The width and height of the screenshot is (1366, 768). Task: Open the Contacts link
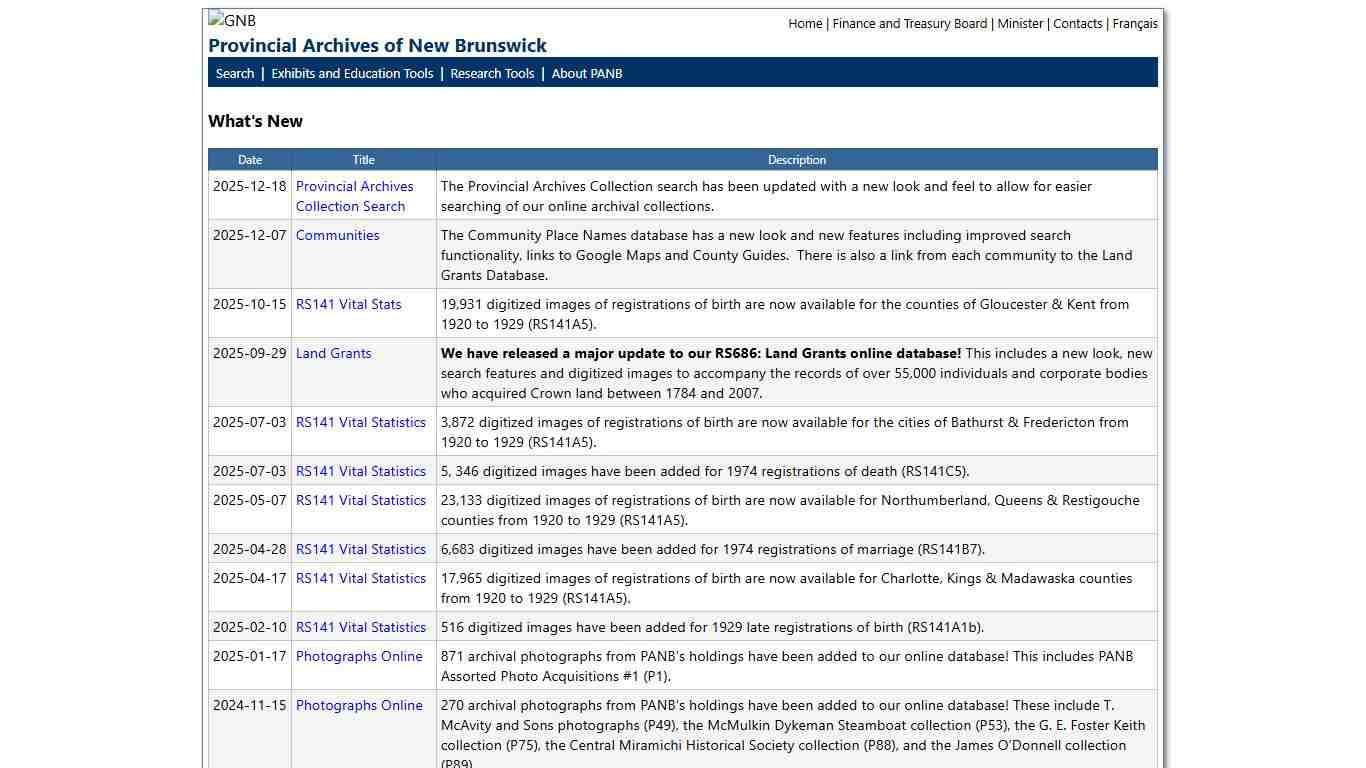[x=1077, y=23]
